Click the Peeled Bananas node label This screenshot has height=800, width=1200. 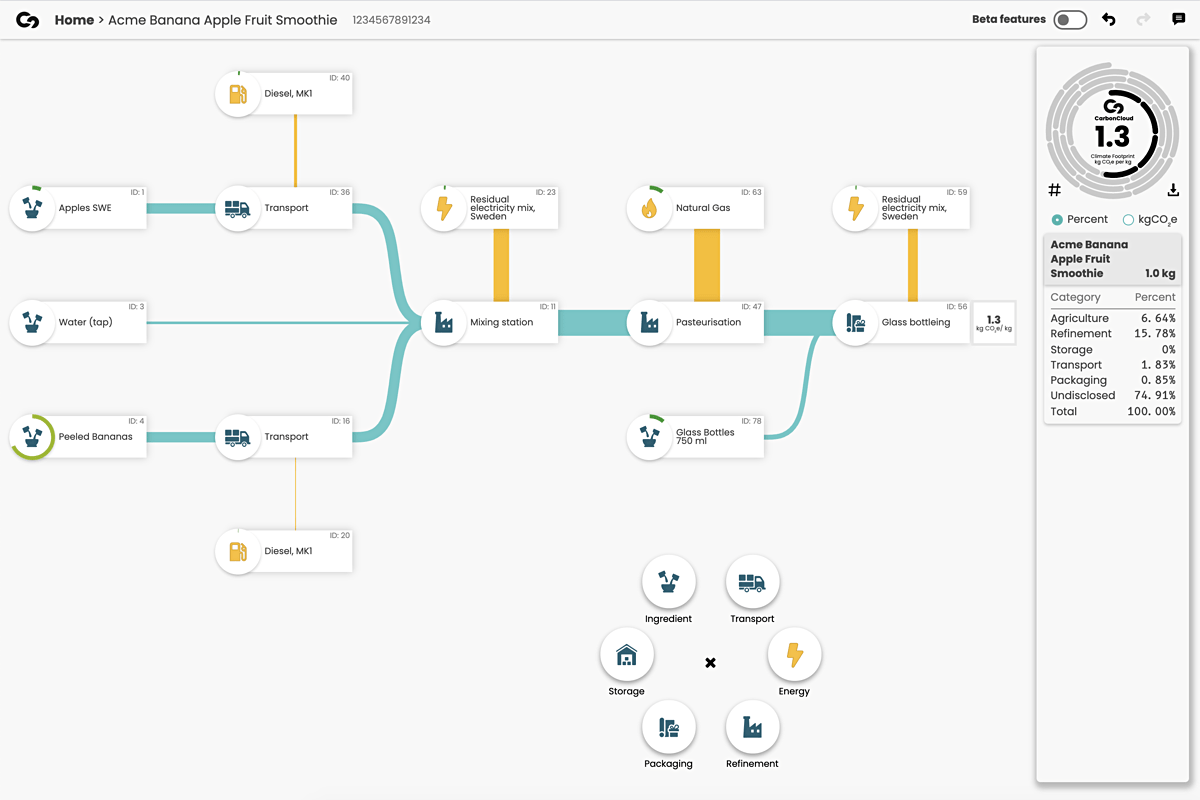pyautogui.click(x=95, y=437)
